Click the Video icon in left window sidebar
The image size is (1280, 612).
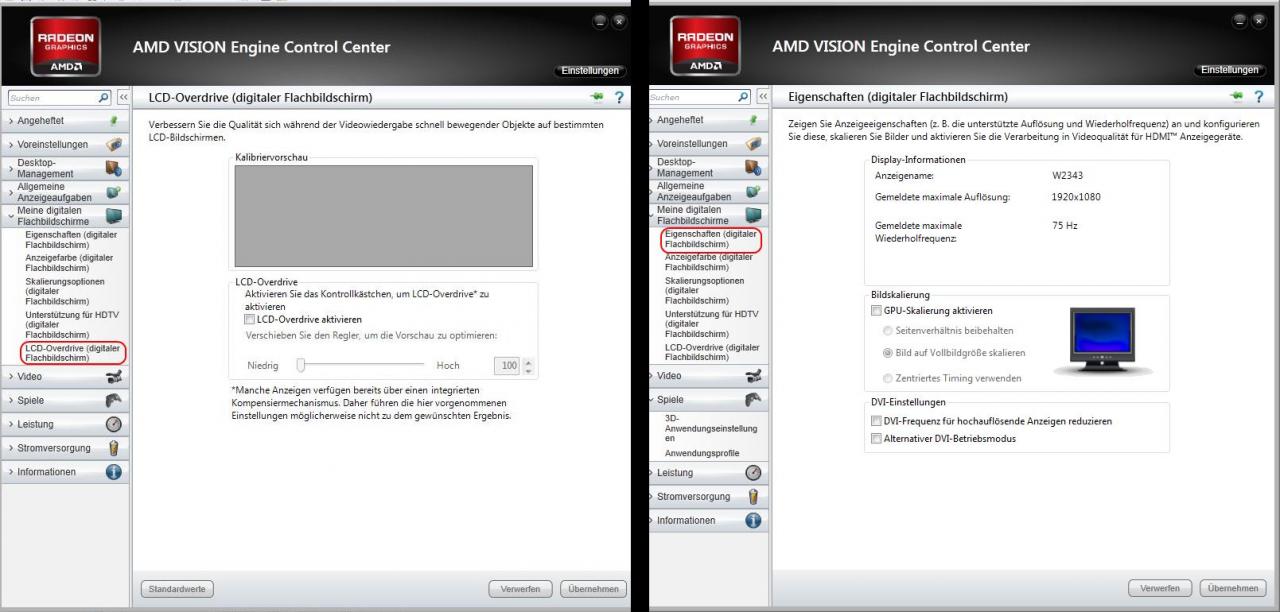pyautogui.click(x=113, y=377)
